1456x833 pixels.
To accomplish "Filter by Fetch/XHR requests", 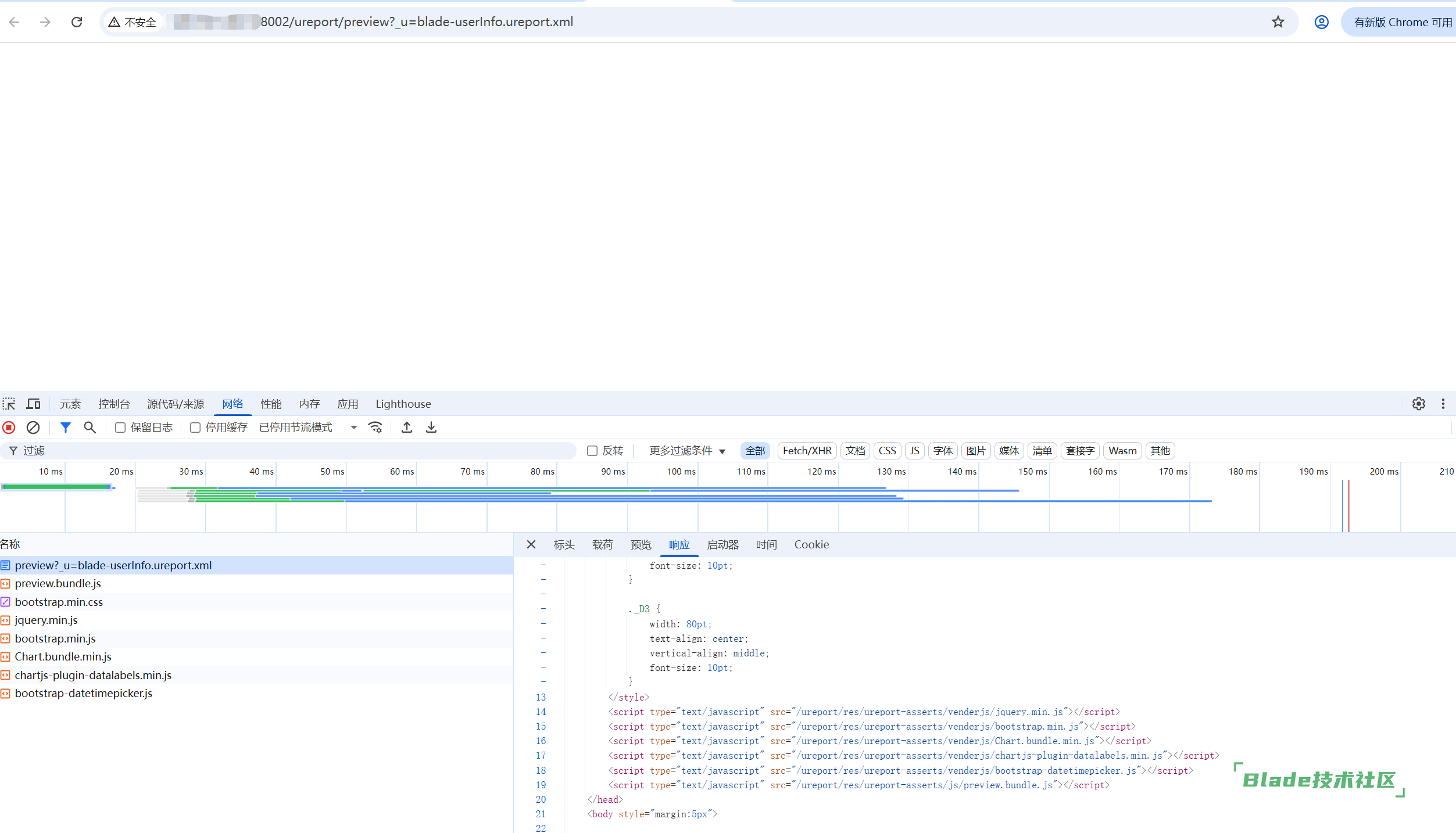I will pyautogui.click(x=807, y=451).
